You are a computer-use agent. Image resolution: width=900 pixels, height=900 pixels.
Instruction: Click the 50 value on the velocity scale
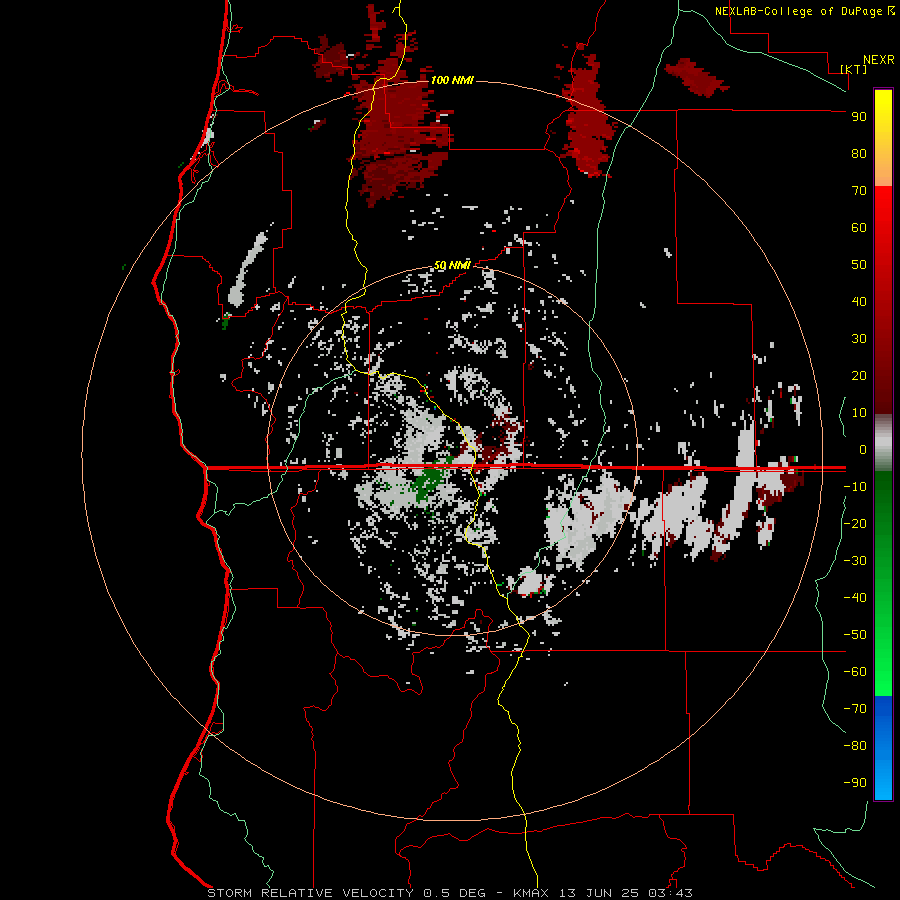tap(859, 265)
